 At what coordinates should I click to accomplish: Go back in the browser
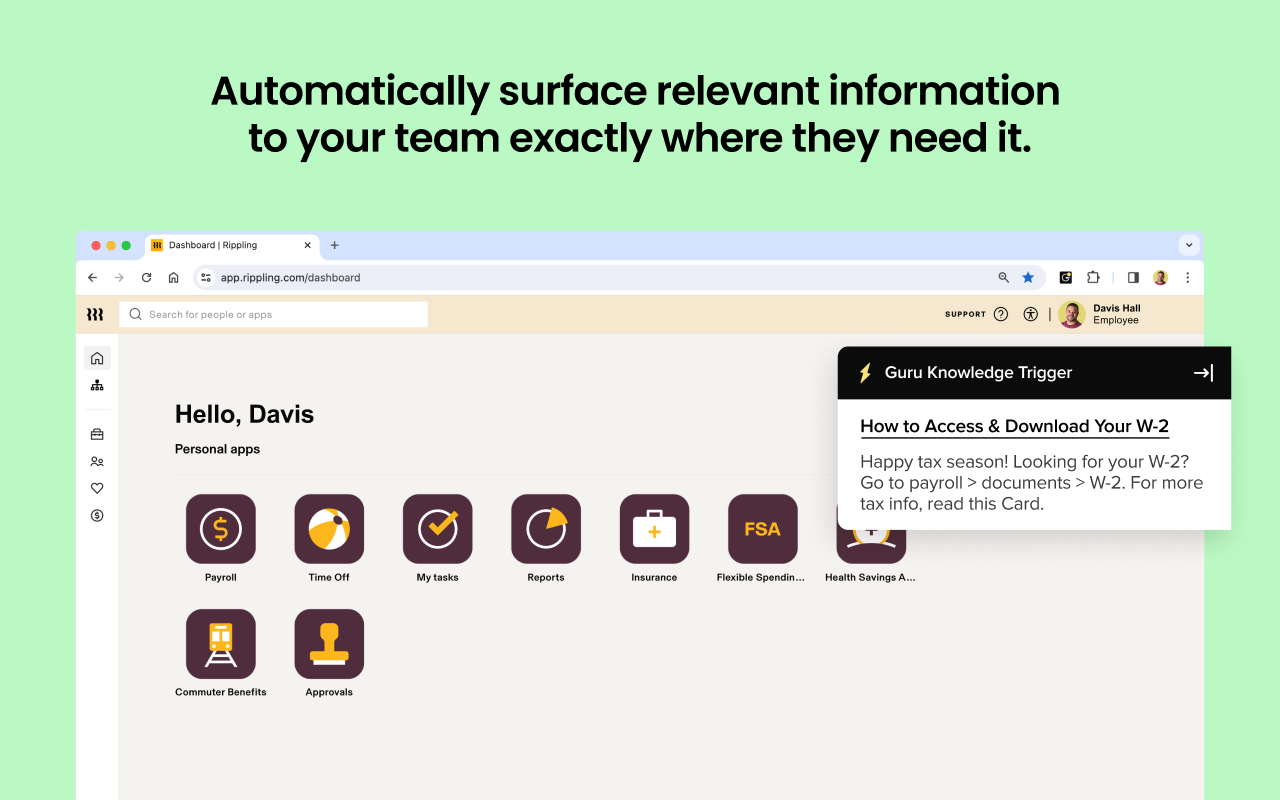pyautogui.click(x=93, y=277)
